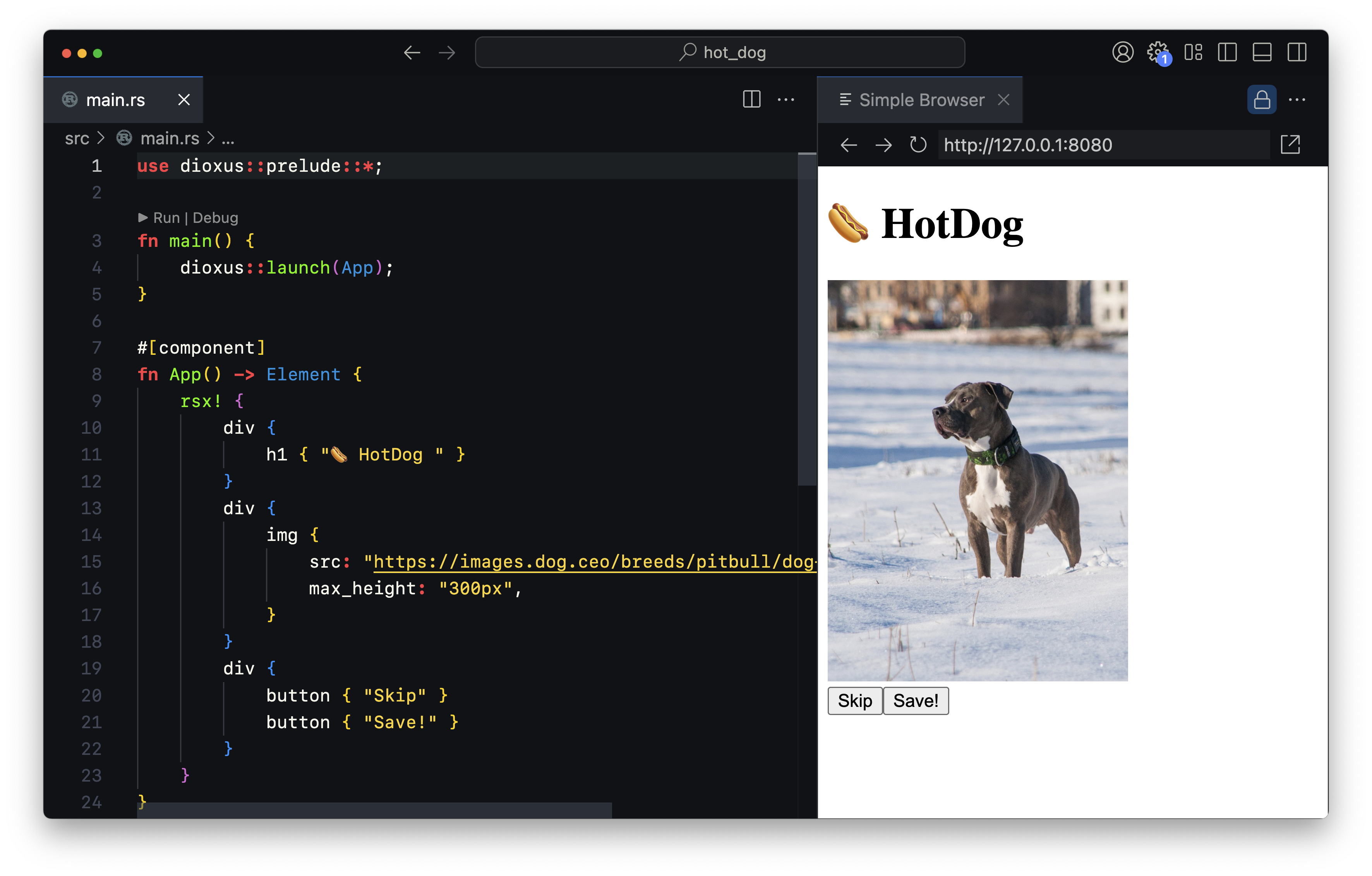The width and height of the screenshot is (1372, 876).
Task: Split the editor with the split icon
Action: 752,100
